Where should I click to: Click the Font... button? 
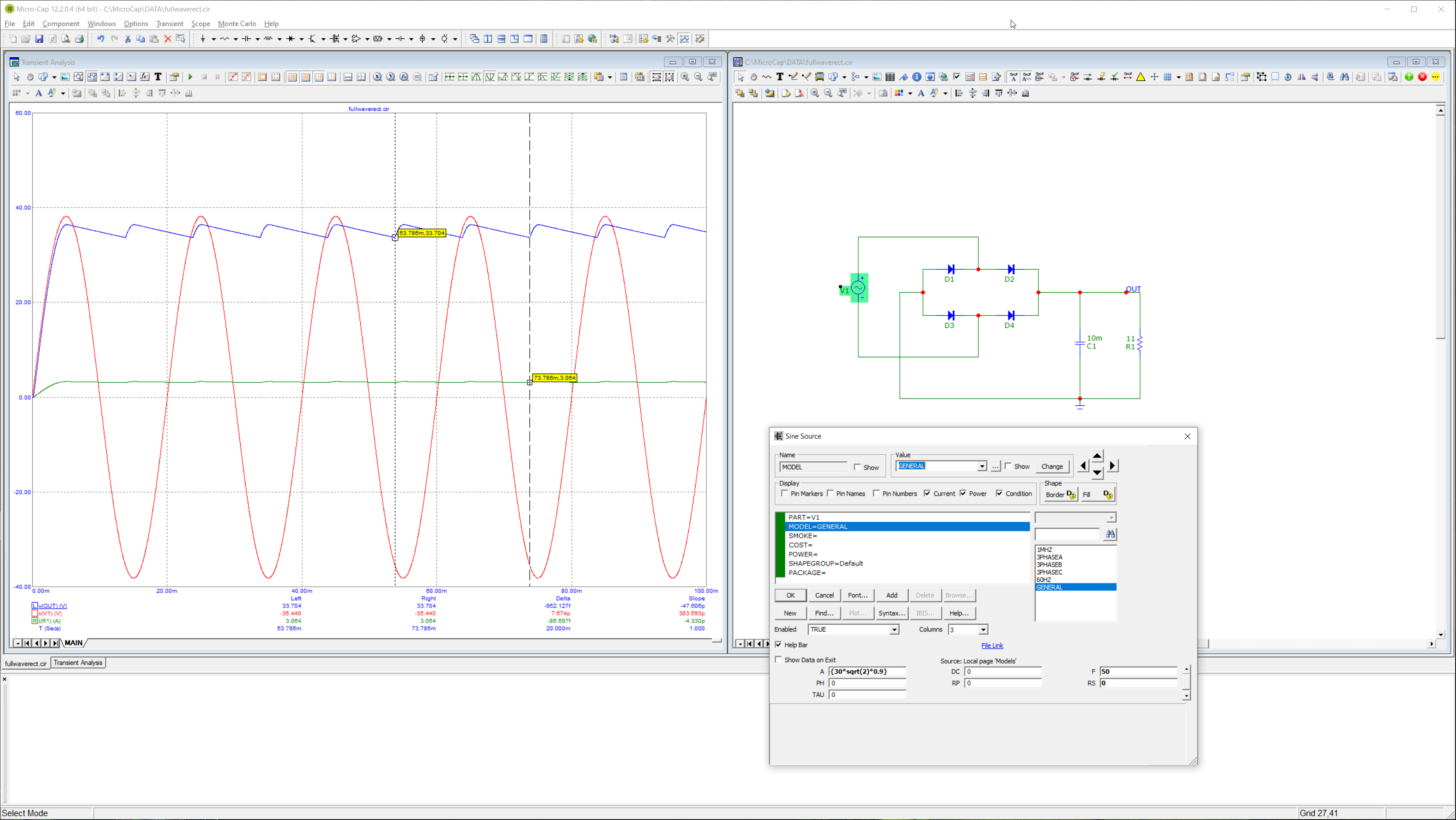[x=857, y=595]
